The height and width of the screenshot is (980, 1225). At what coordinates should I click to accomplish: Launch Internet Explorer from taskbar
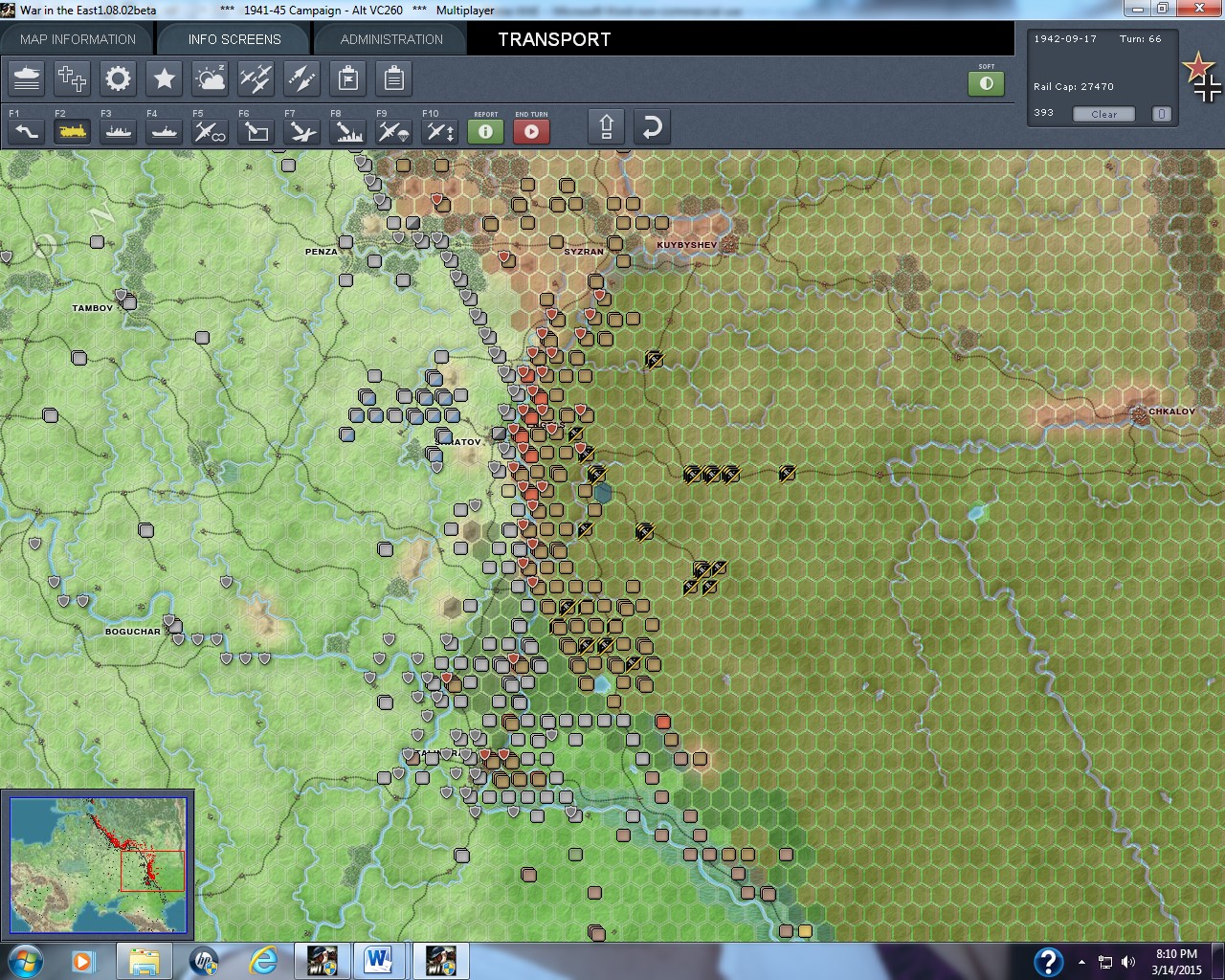(263, 961)
